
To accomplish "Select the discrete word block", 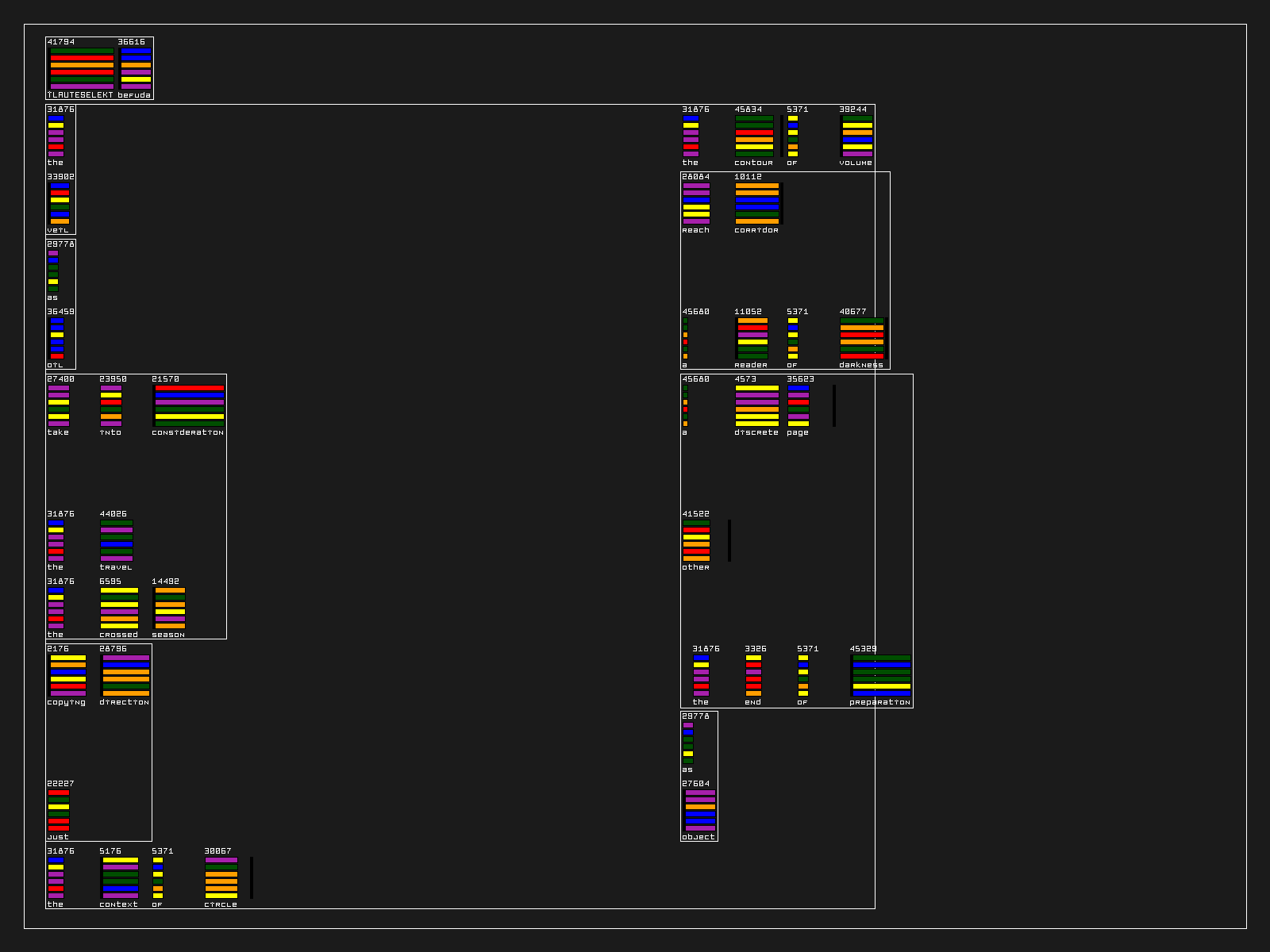I will pos(757,405).
